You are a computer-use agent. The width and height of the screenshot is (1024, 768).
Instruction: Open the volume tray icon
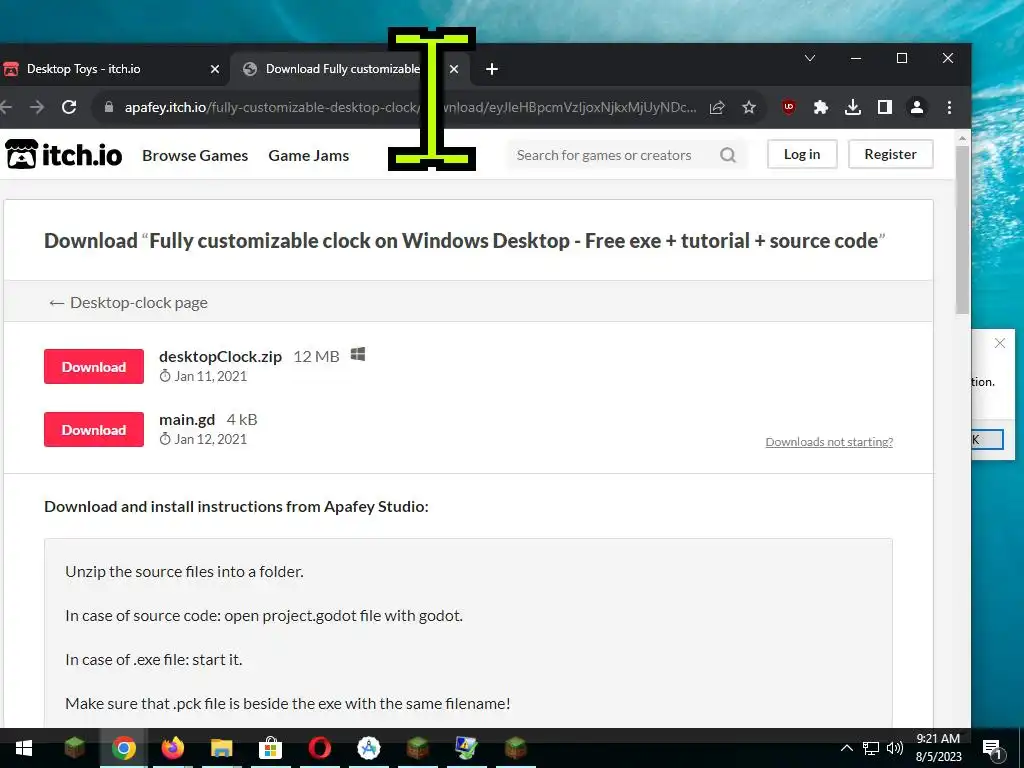895,748
